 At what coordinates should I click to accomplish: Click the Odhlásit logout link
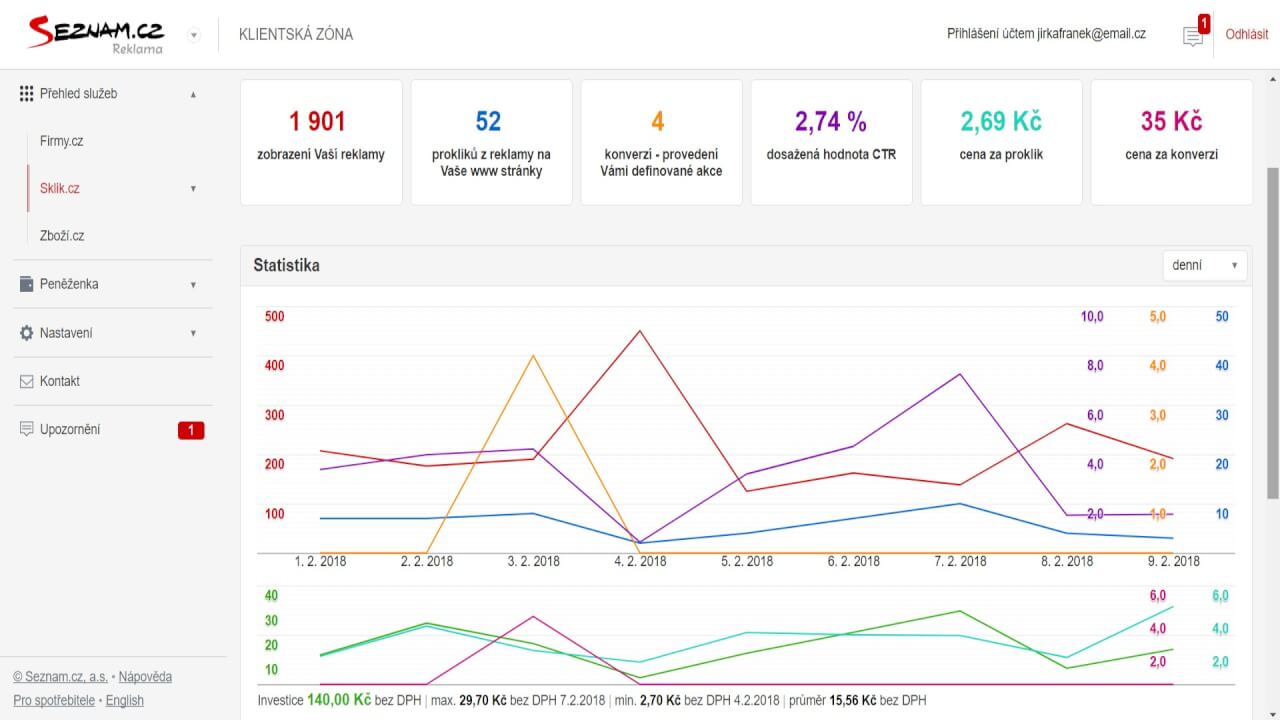[1246, 34]
